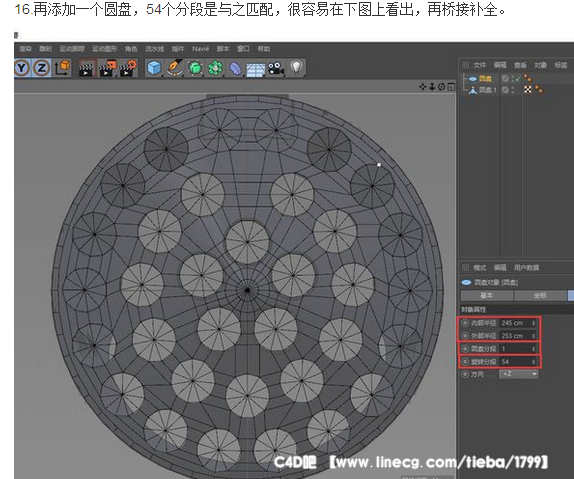The width and height of the screenshot is (574, 479).
Task: Toggle the Y axis lock button
Action: [x=22, y=68]
